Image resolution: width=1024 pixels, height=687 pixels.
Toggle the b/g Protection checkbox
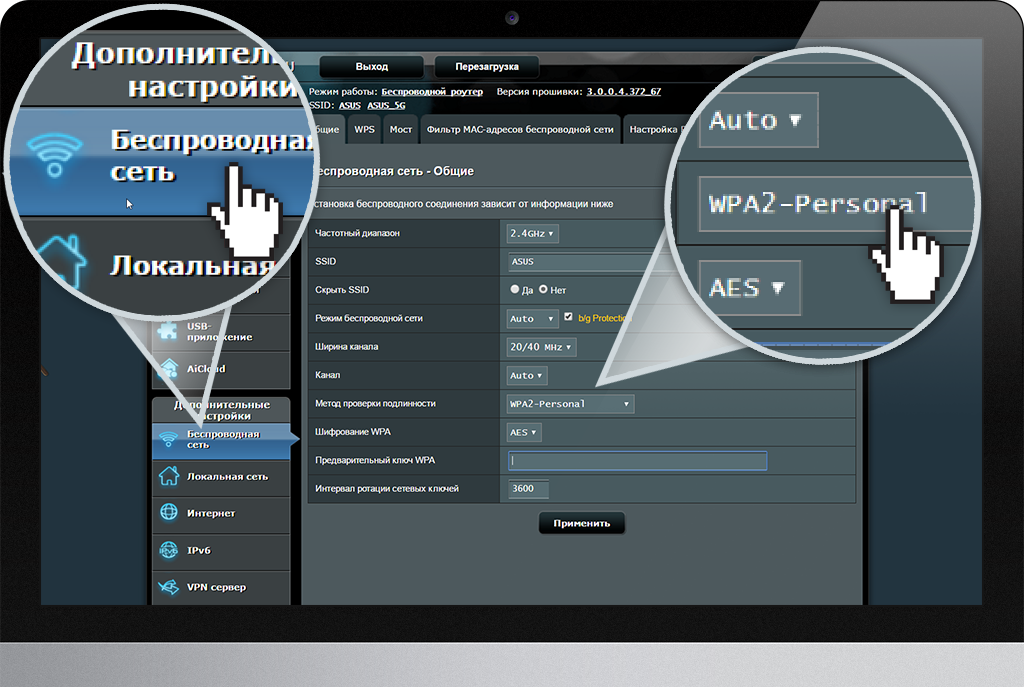click(x=569, y=317)
